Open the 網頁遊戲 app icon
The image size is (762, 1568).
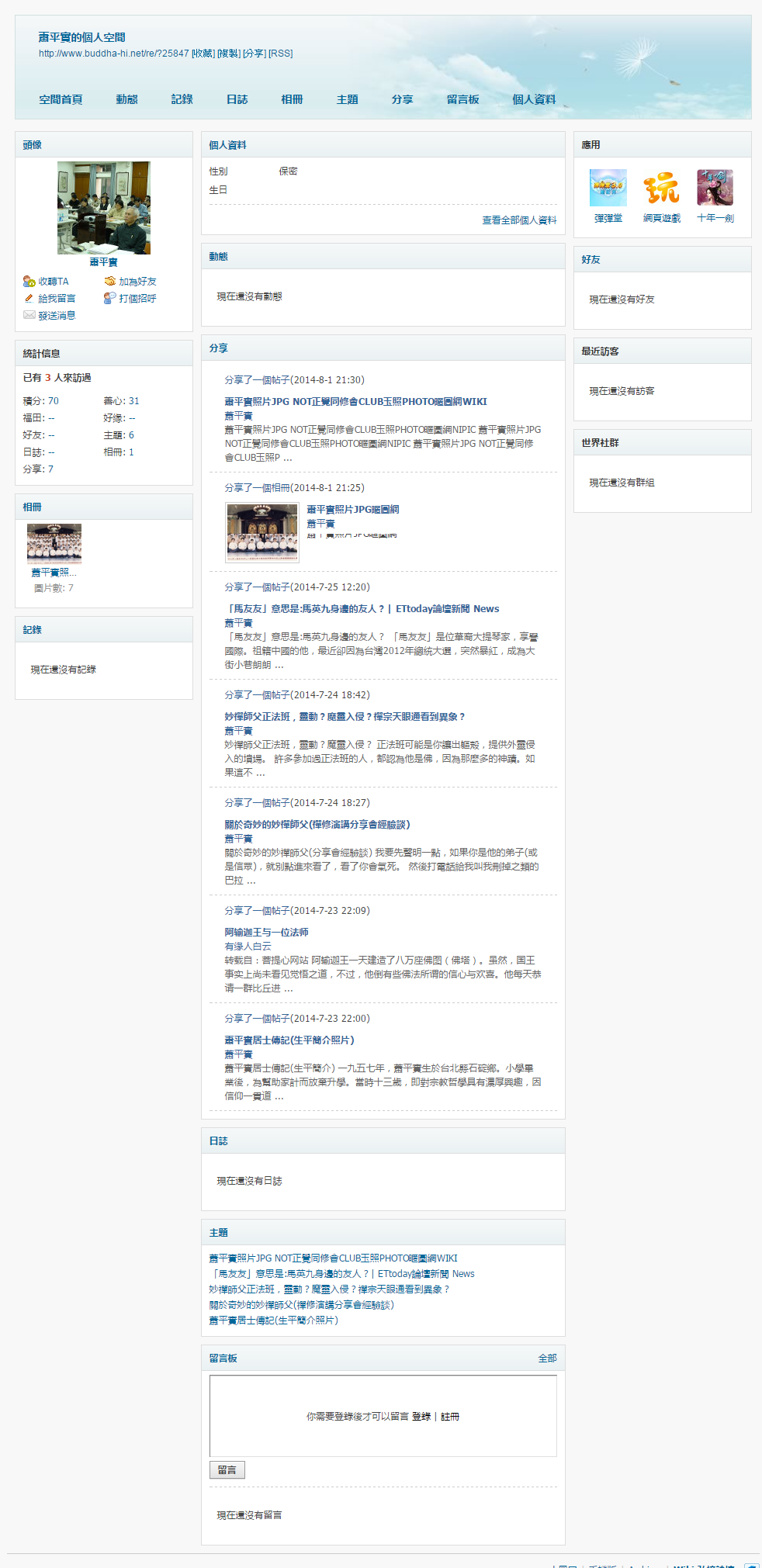tap(662, 188)
